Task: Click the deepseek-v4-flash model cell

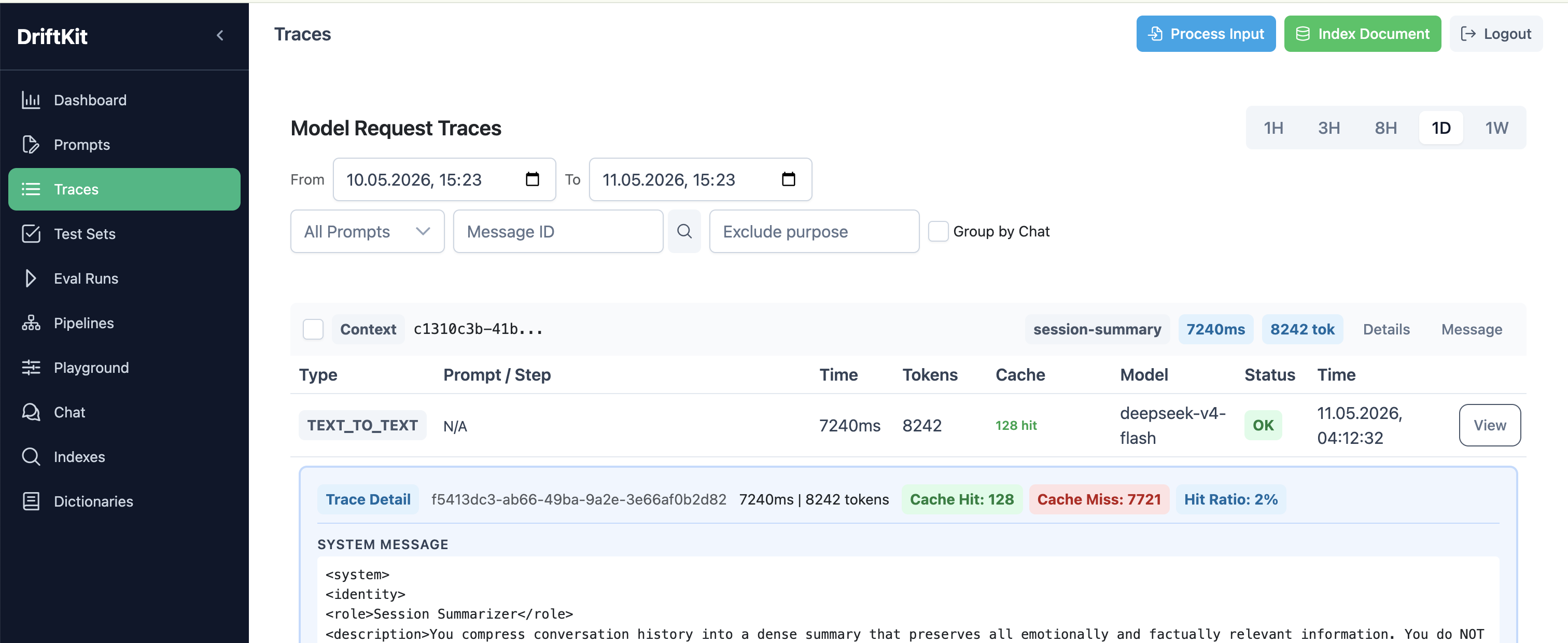Action: (1172, 425)
